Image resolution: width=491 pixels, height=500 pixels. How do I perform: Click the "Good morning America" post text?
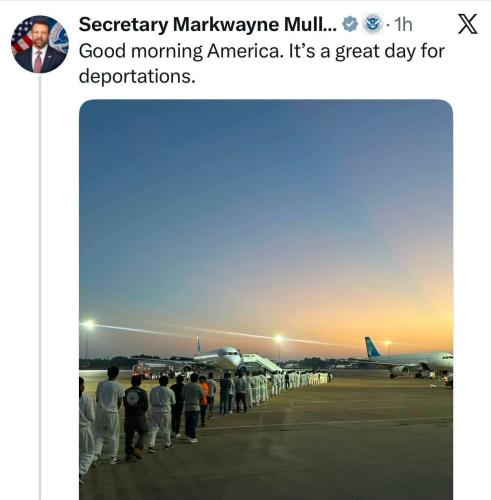[262, 64]
